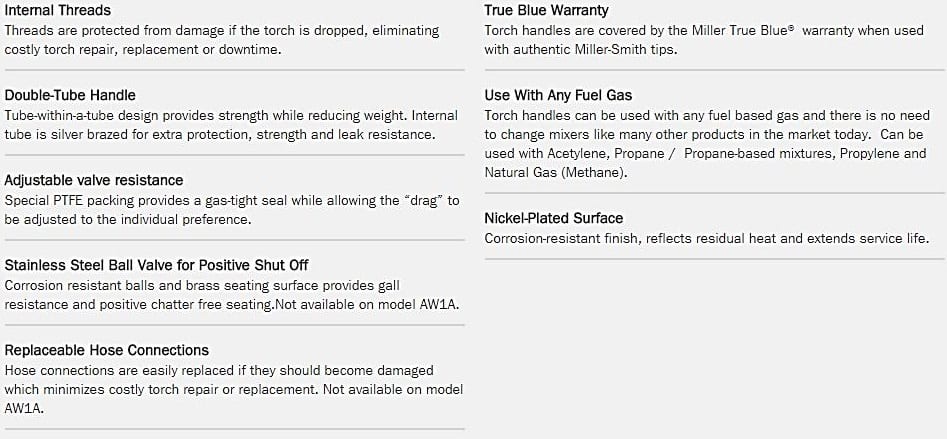Screen dimensions: 947x439
Task: Click the Adjustable valve resistance heading
Action: [94, 181]
